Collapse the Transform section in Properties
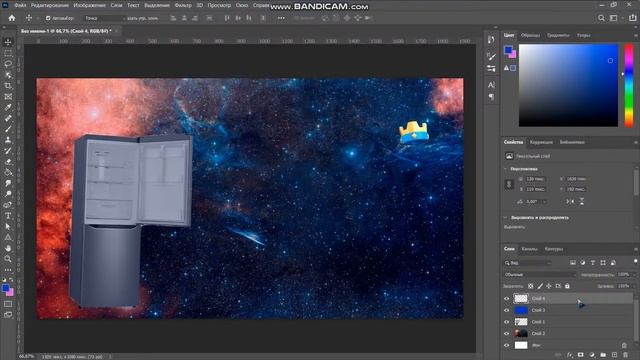 (x=506, y=169)
